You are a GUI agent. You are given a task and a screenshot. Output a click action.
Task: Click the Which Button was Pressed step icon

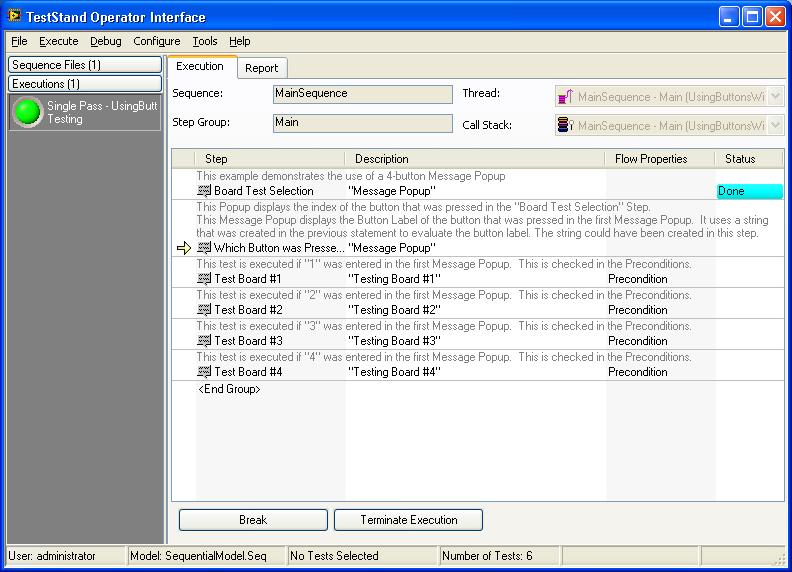point(204,248)
